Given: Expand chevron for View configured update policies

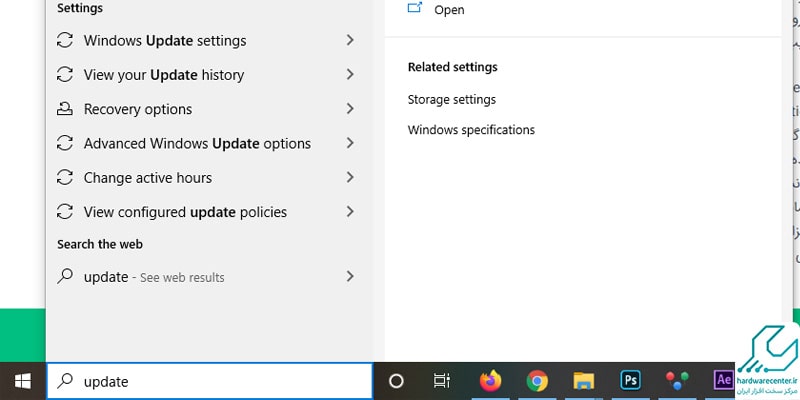Looking at the screenshot, I should pos(350,211).
